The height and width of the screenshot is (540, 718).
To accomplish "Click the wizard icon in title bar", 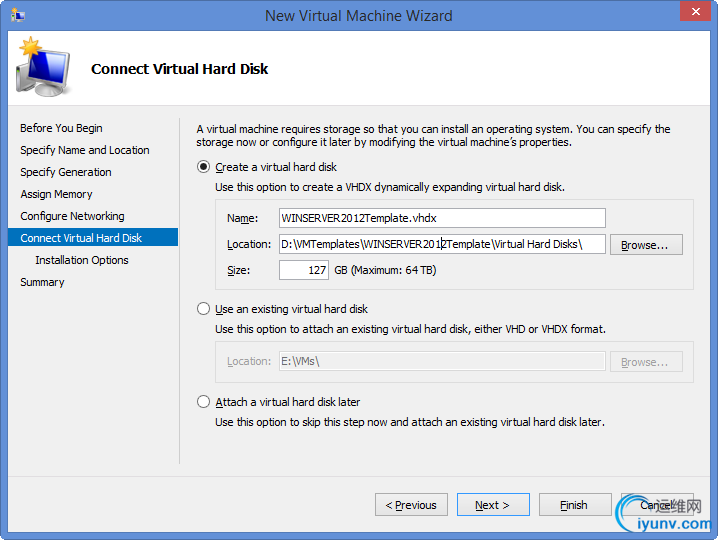I will pos(18,15).
